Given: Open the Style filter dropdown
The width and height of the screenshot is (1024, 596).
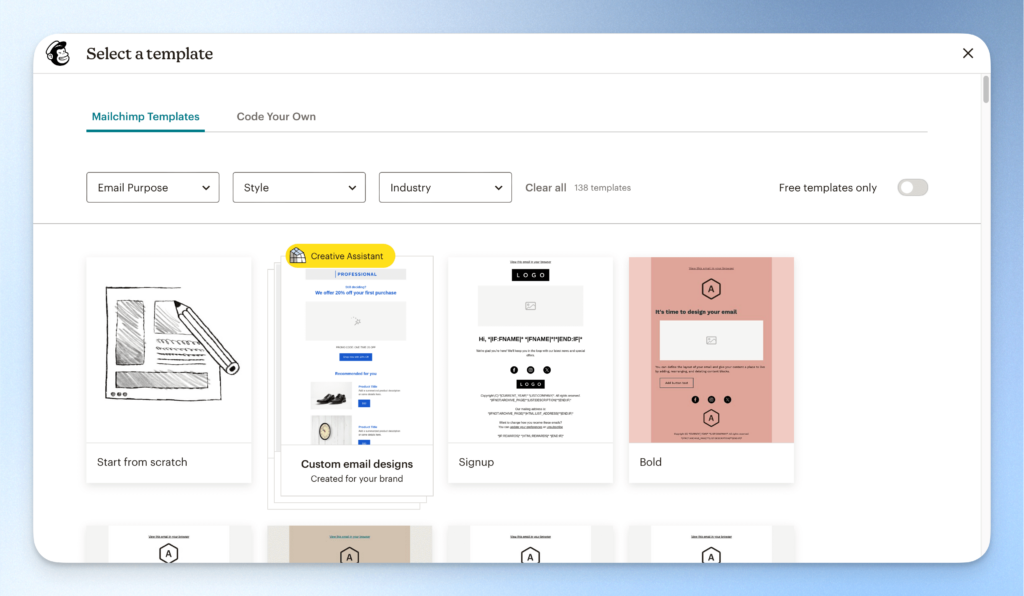Looking at the screenshot, I should (x=299, y=187).
